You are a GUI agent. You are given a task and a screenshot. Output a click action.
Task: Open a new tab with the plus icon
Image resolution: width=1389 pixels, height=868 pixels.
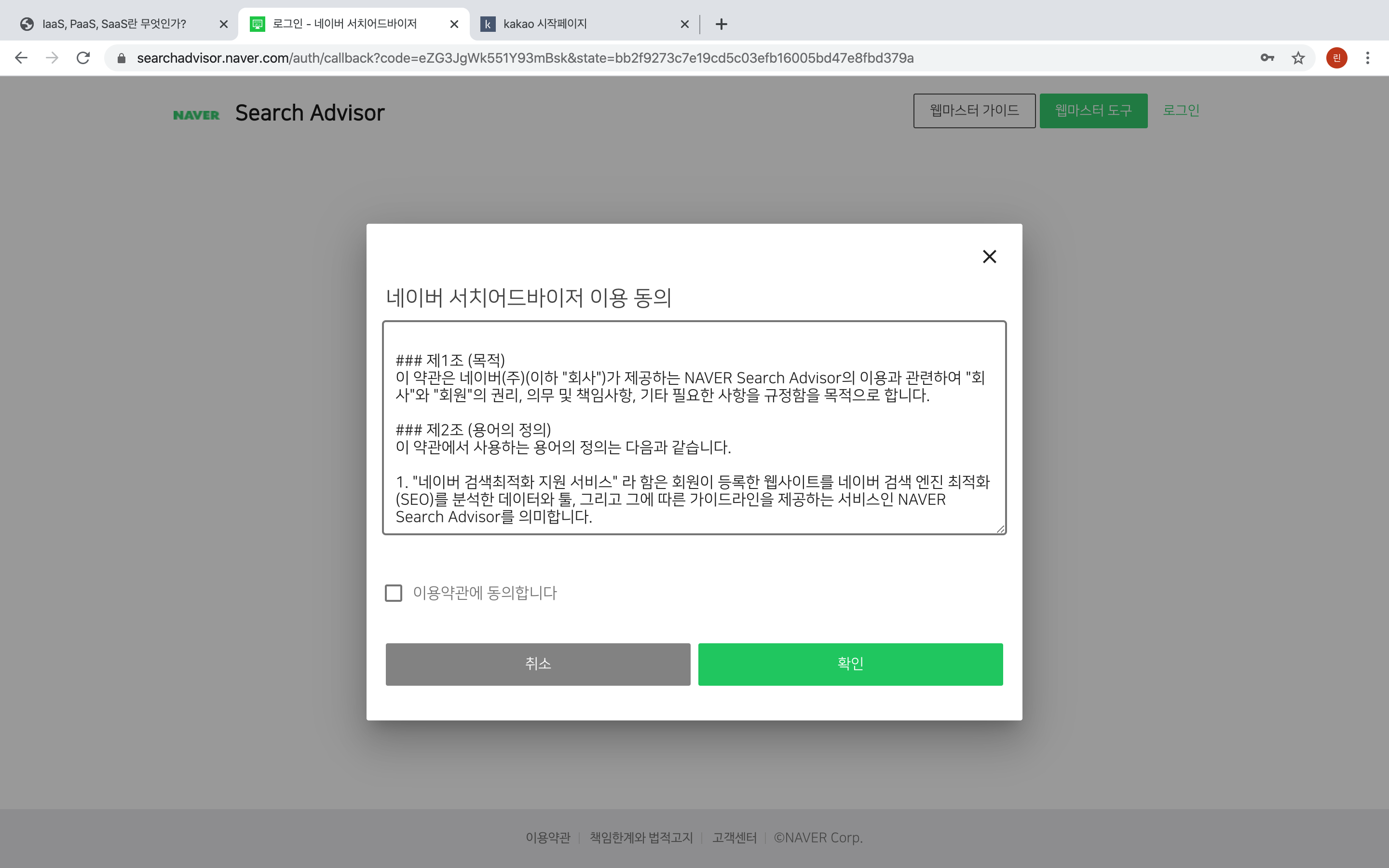(722, 24)
